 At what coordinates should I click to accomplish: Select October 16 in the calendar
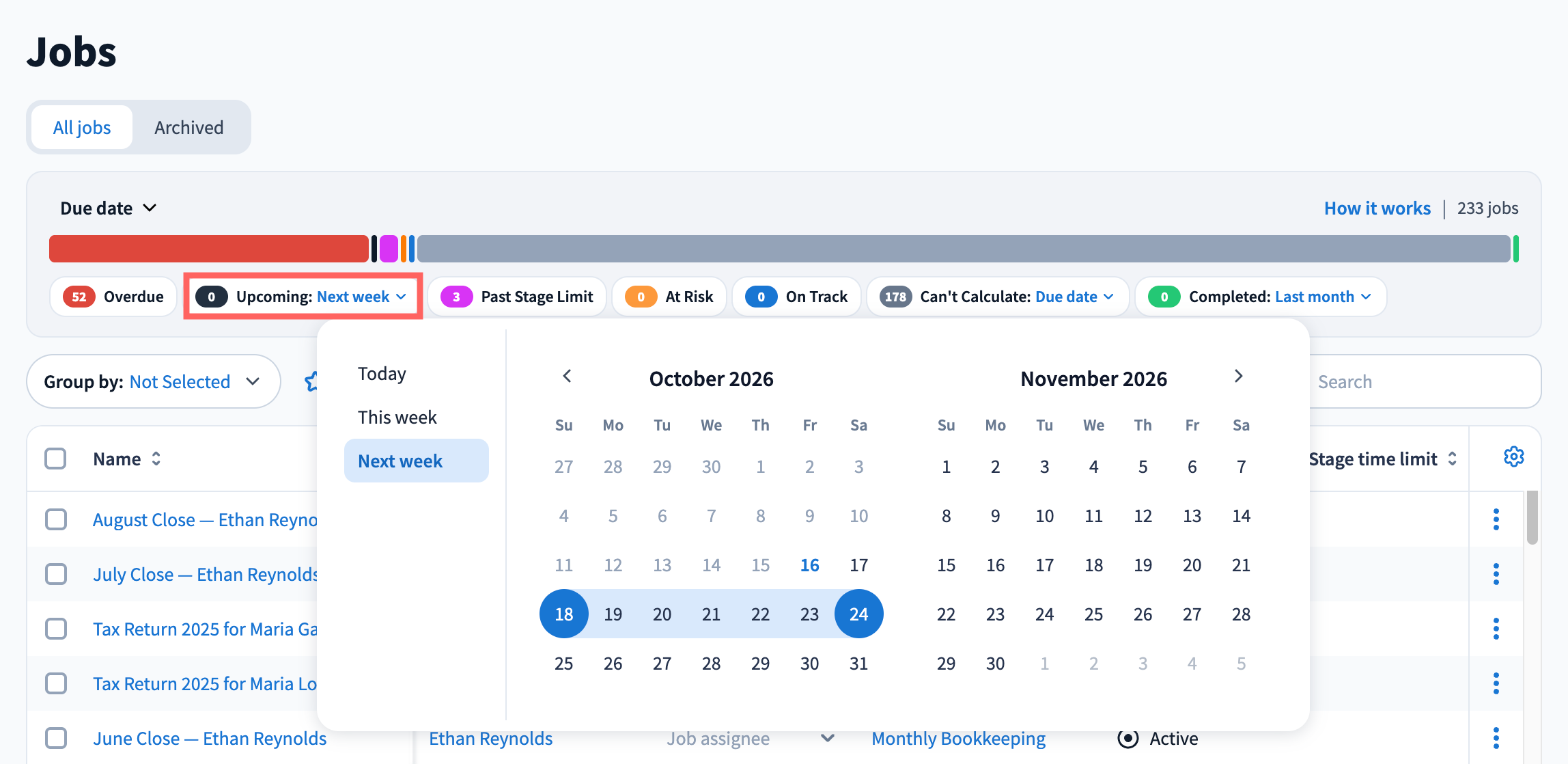pos(810,565)
